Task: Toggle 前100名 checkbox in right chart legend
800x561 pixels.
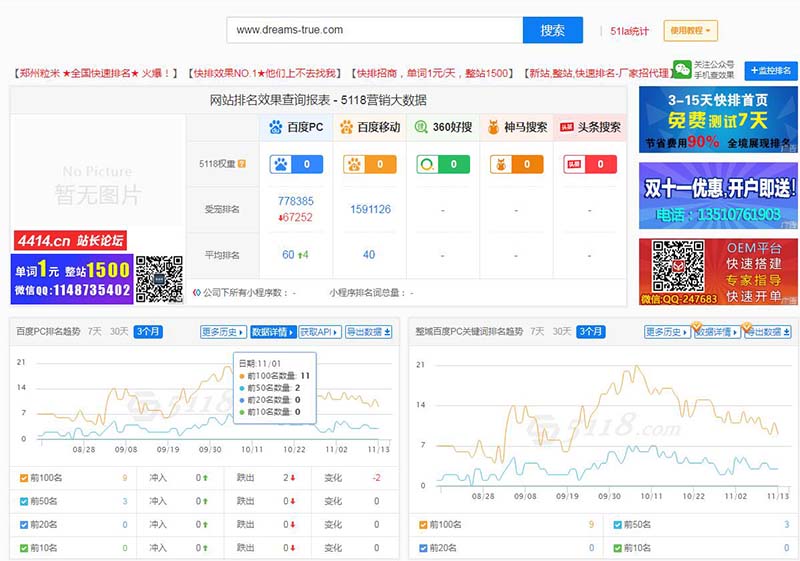Action: (x=423, y=525)
